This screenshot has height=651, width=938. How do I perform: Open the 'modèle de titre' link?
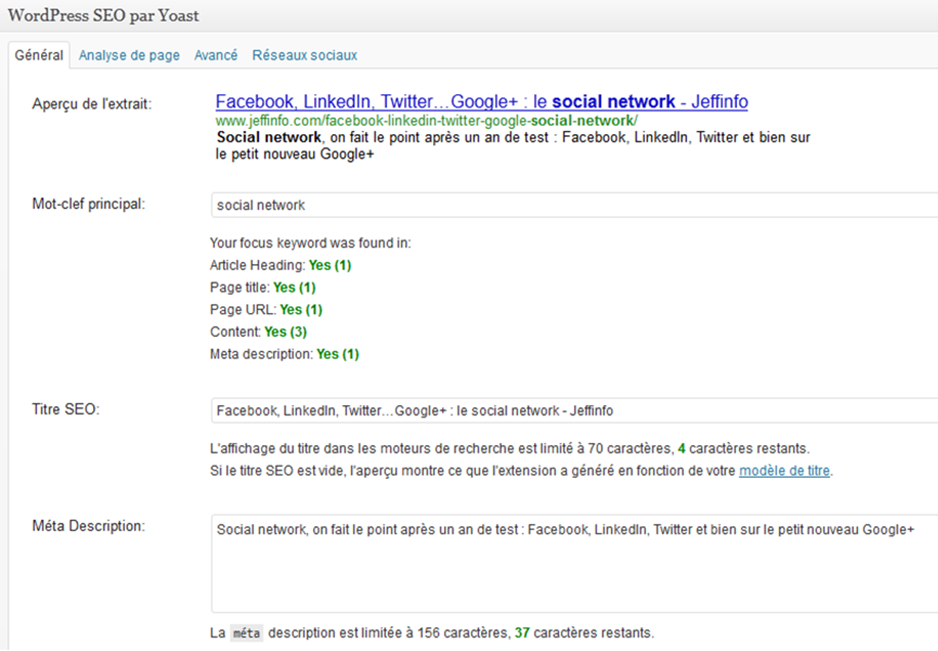click(784, 471)
